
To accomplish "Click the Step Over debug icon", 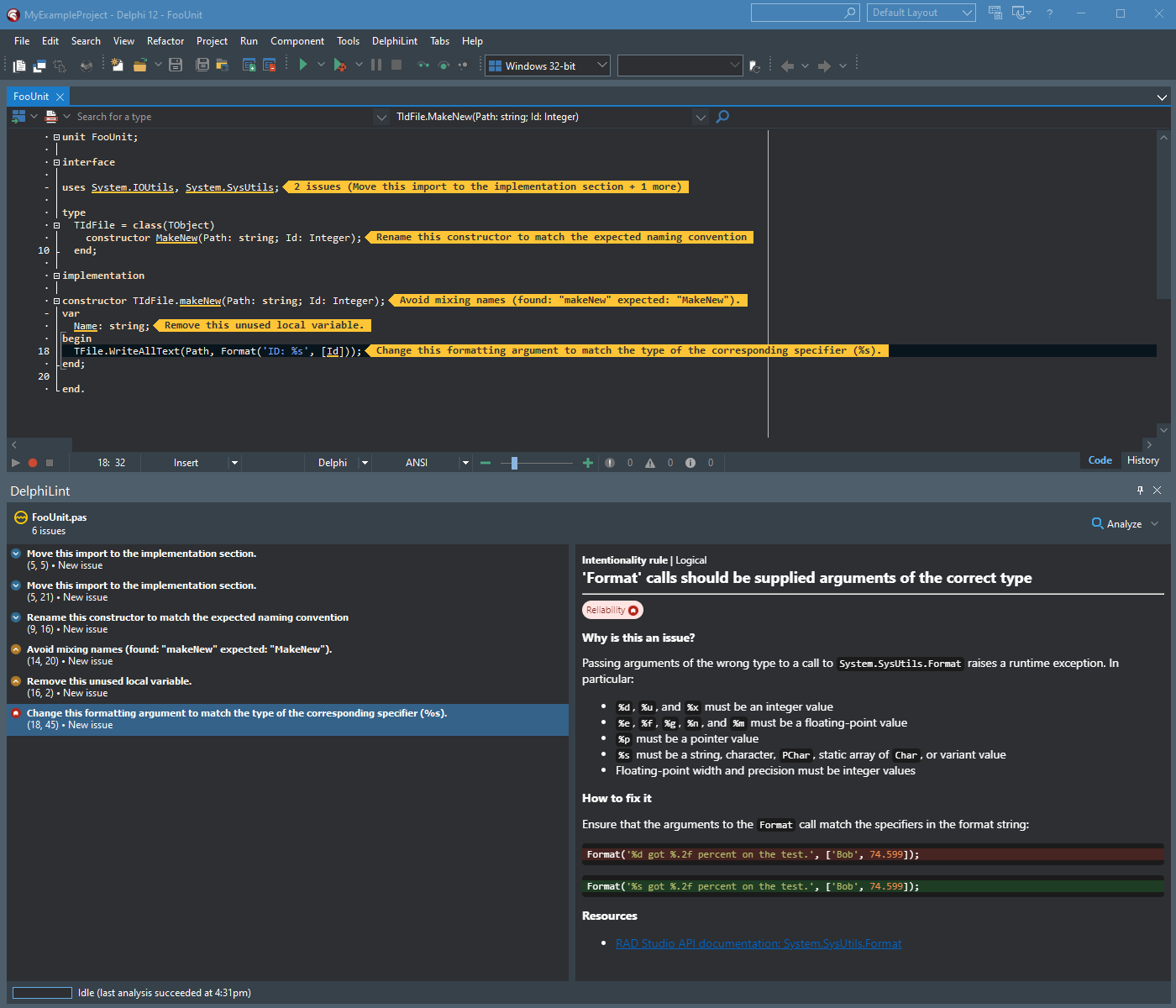I will coord(444,65).
